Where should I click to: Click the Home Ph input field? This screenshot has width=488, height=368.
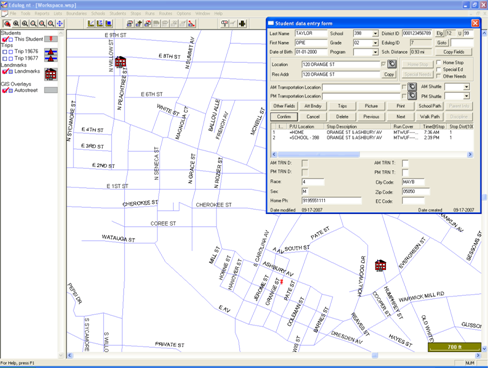pos(332,201)
